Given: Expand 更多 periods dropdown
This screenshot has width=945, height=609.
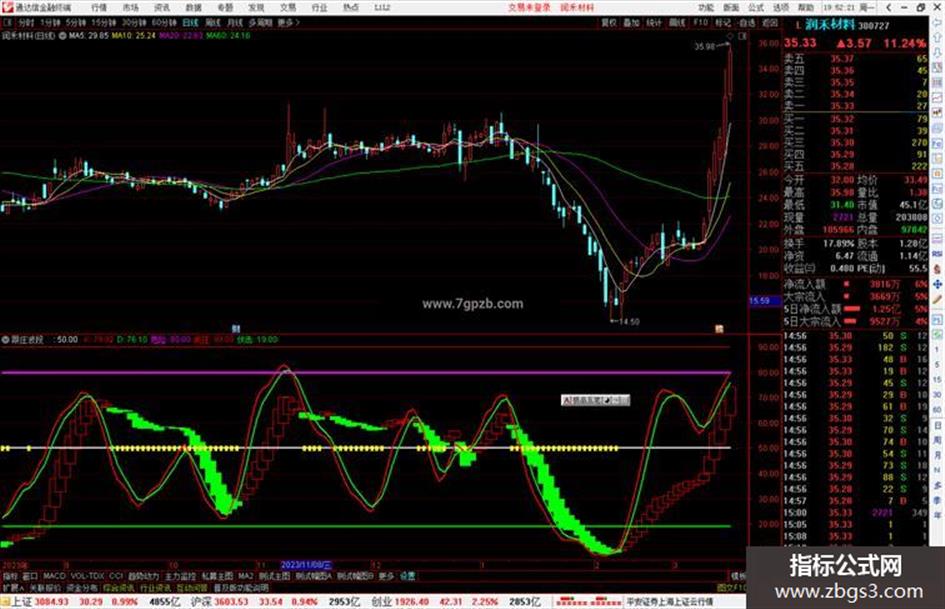Looking at the screenshot, I should click(289, 22).
